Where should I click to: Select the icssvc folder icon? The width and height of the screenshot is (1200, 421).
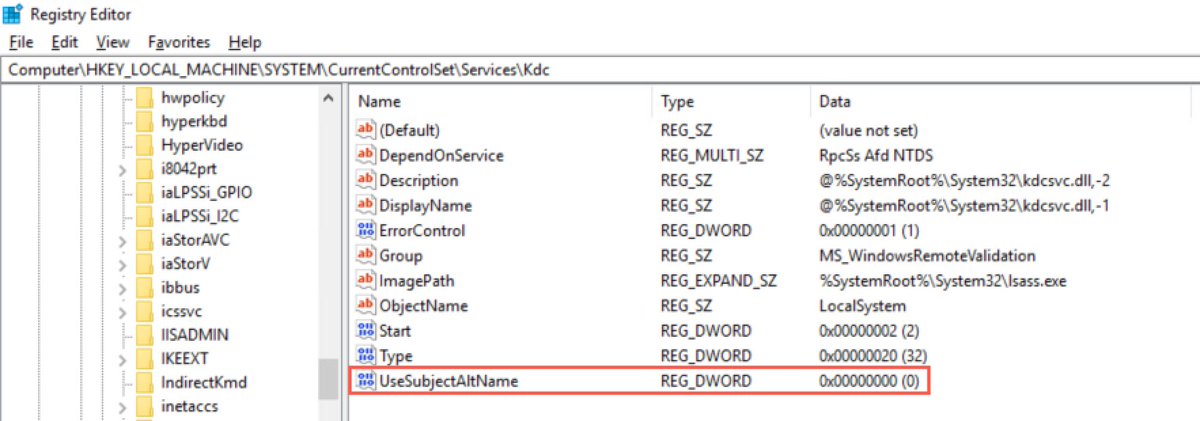click(x=144, y=311)
